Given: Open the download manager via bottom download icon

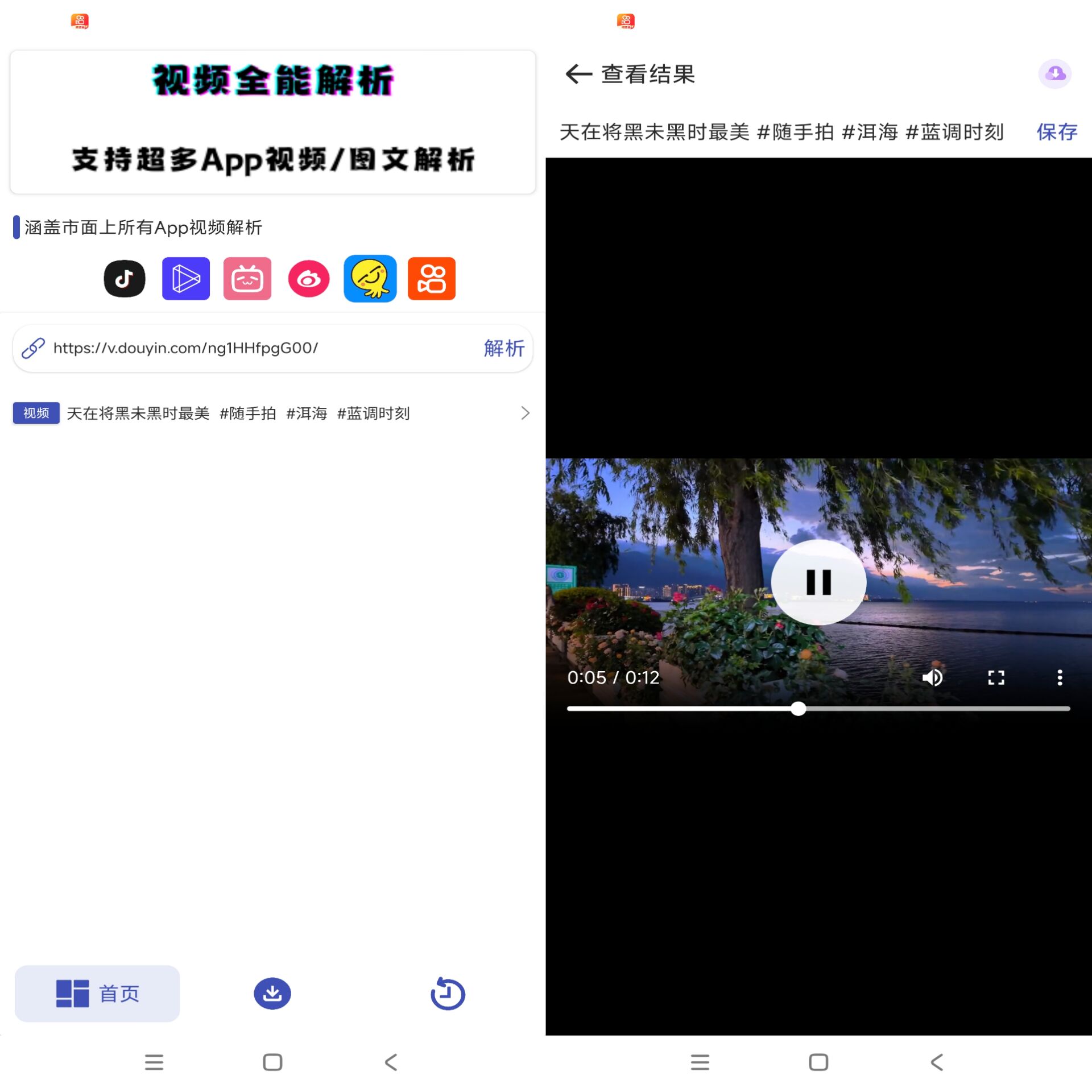Looking at the screenshot, I should coord(272,993).
